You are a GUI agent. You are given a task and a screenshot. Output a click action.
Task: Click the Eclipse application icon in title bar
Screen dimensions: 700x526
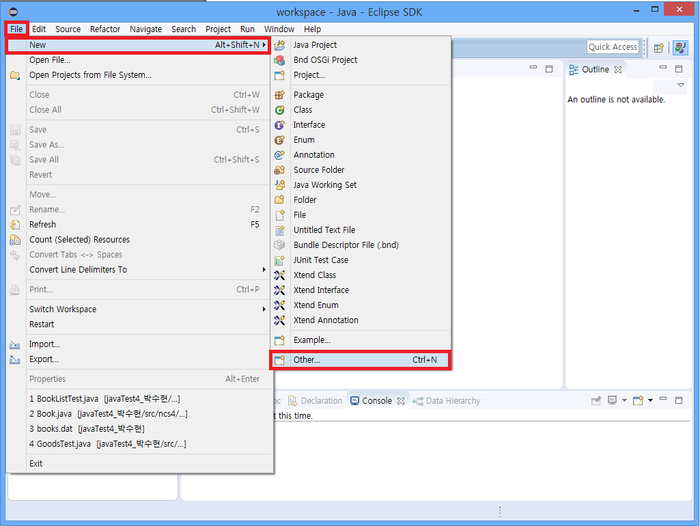[x=13, y=12]
